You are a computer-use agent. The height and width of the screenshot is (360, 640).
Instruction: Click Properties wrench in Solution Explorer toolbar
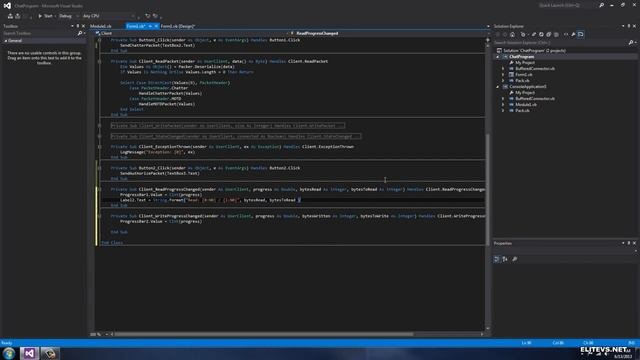(x=573, y=35)
